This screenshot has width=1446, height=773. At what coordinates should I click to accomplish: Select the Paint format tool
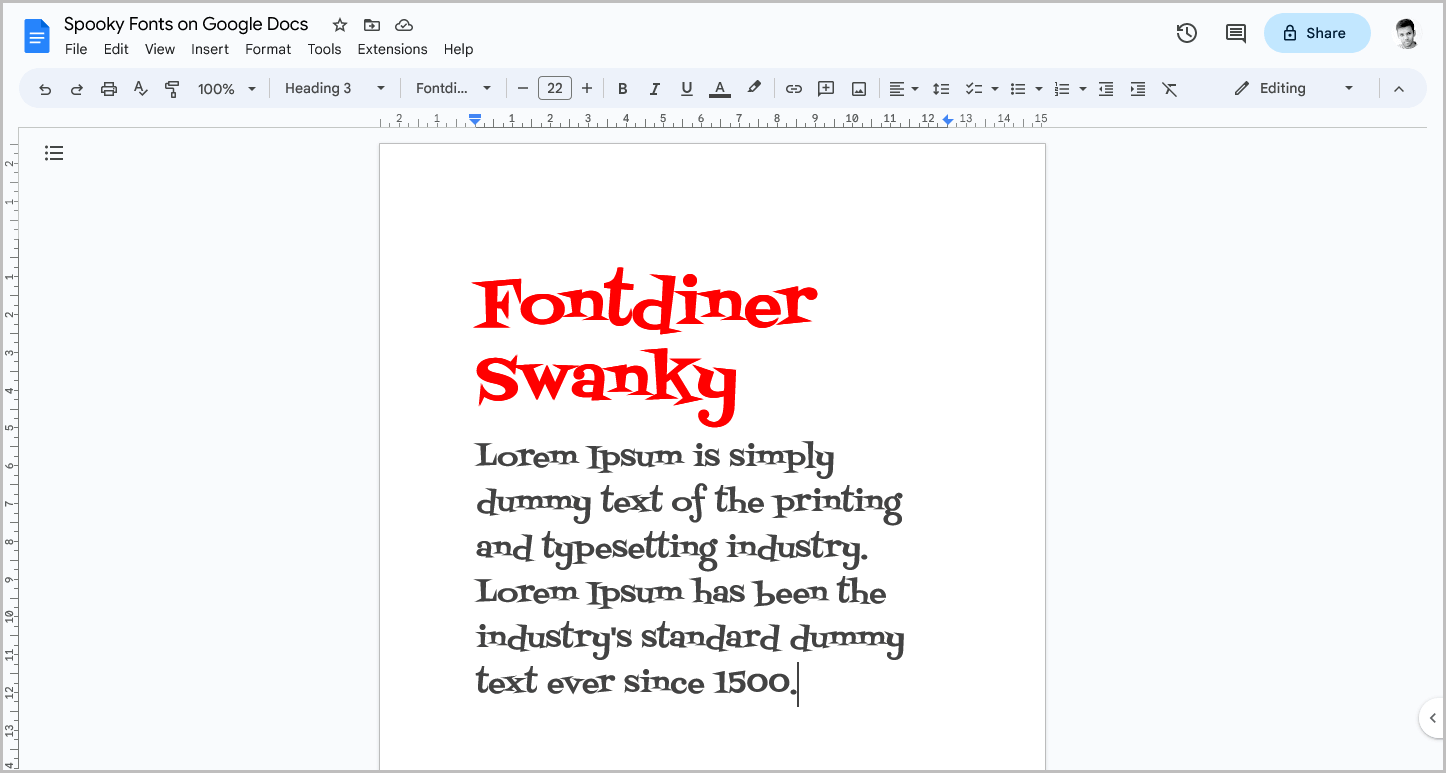point(172,88)
